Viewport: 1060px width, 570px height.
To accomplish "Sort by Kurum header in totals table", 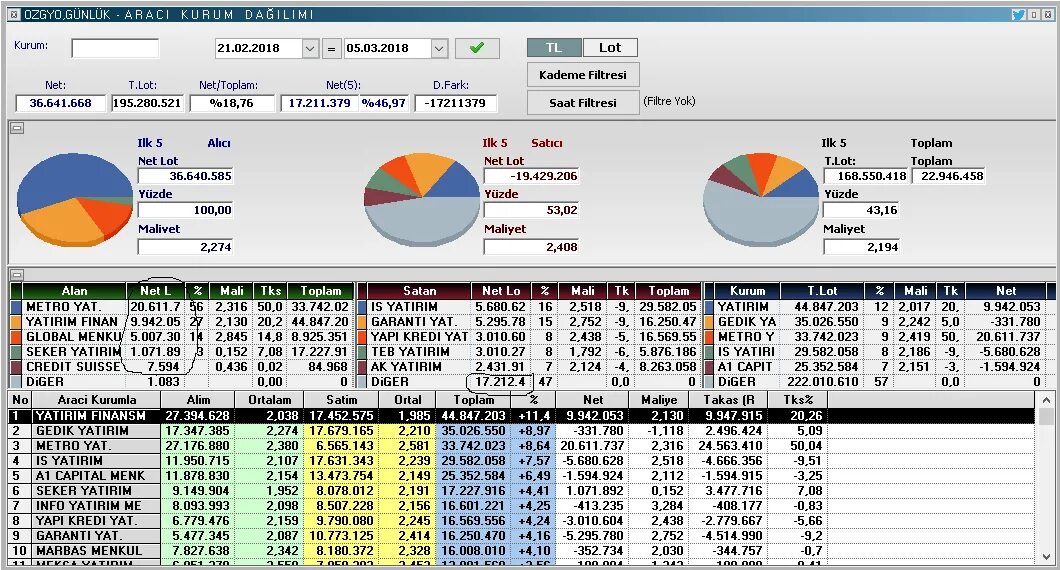I will click(x=747, y=291).
